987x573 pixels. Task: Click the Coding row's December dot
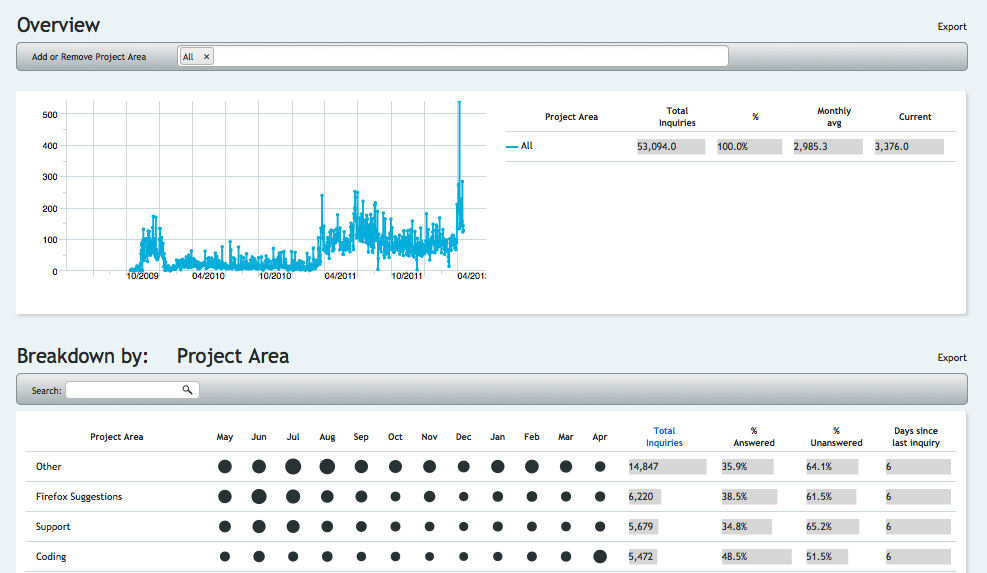click(463, 556)
